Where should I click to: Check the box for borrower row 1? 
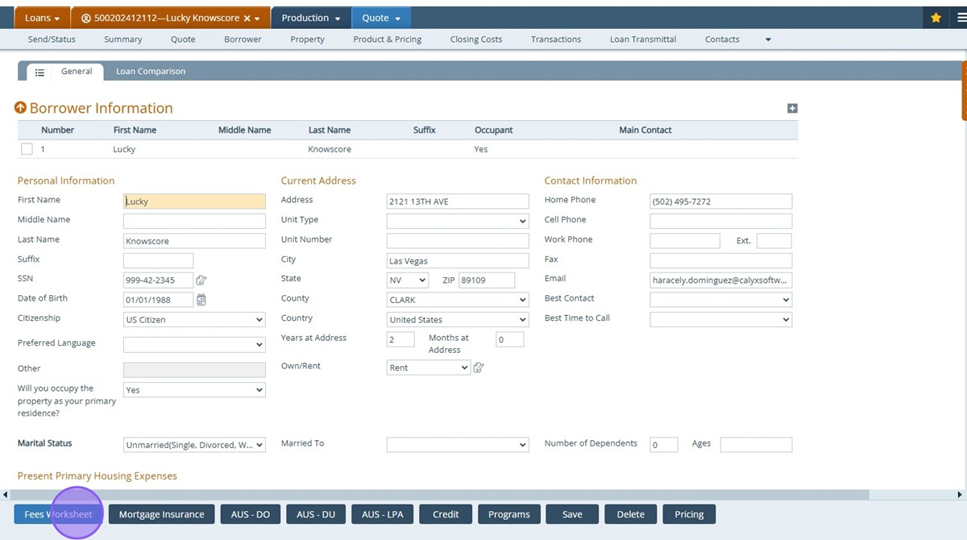27,149
